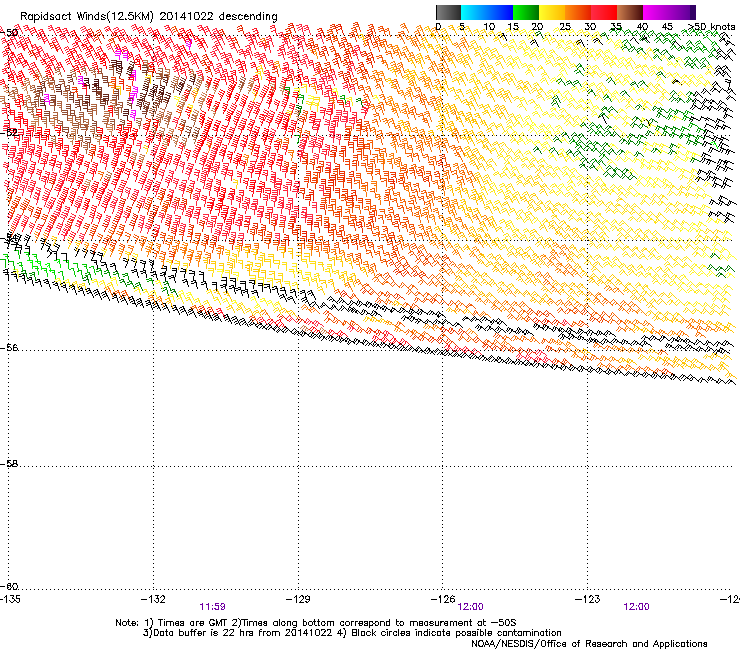Click the '-129' longitude axis label
The height and width of the screenshot is (650, 740).
(x=298, y=599)
